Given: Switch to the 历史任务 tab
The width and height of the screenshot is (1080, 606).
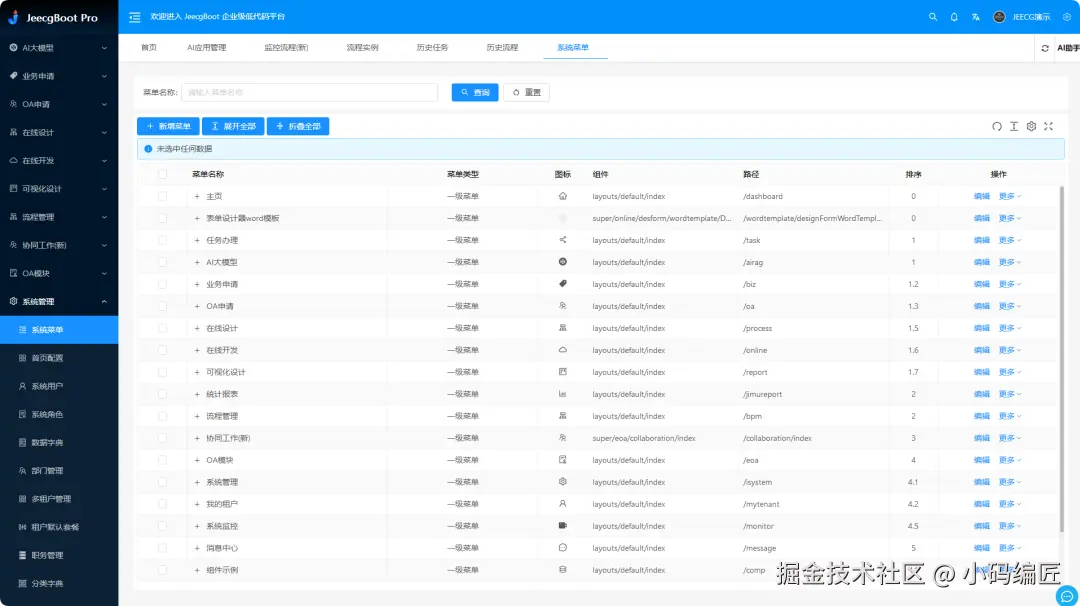Looking at the screenshot, I should [x=432, y=48].
